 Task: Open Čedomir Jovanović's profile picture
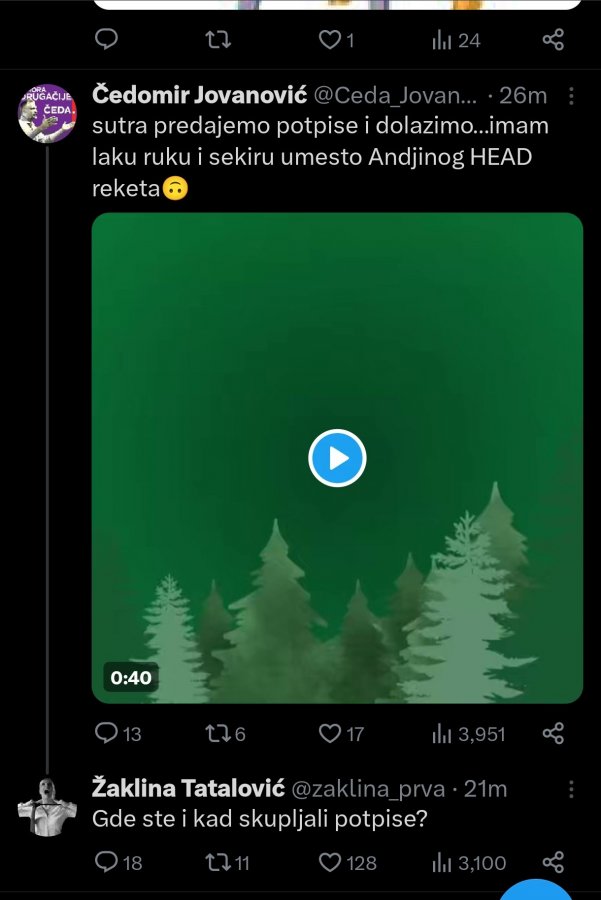(x=47, y=111)
